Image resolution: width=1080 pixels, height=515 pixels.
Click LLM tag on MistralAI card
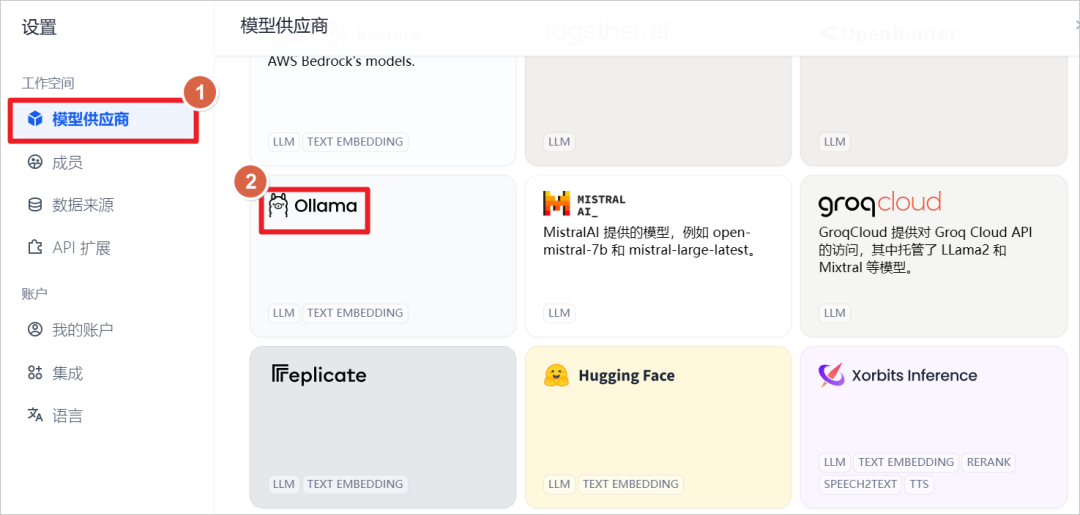(x=559, y=313)
